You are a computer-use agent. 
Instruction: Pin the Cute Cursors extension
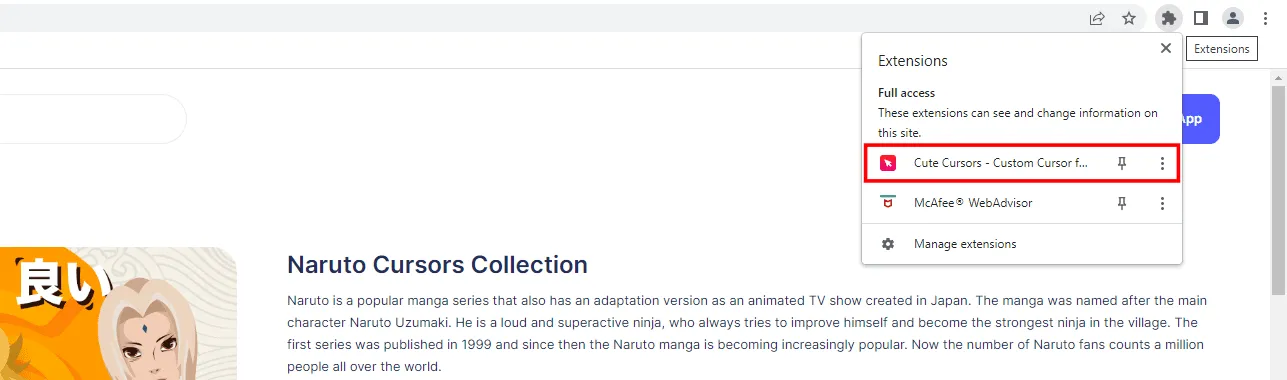(x=1122, y=163)
